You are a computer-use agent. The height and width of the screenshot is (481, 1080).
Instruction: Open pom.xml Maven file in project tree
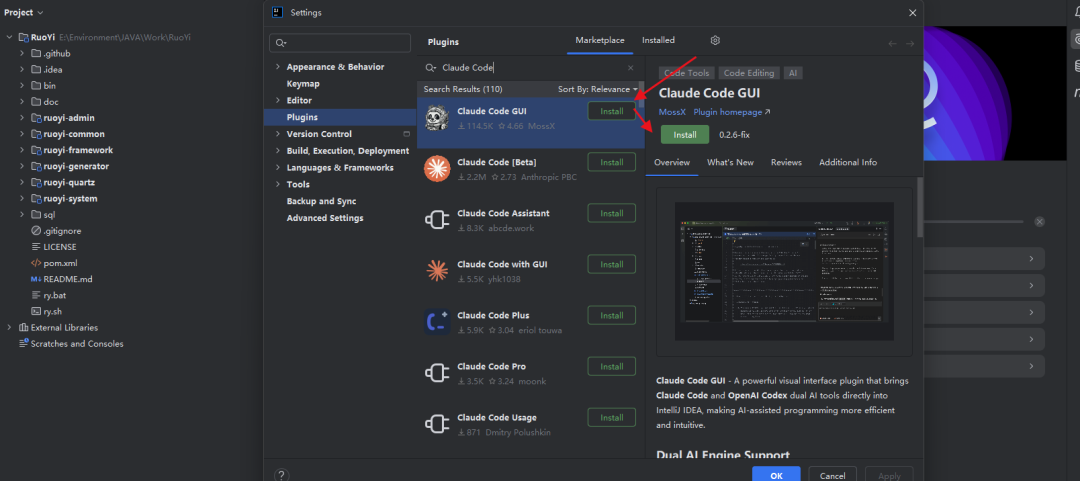(54, 263)
